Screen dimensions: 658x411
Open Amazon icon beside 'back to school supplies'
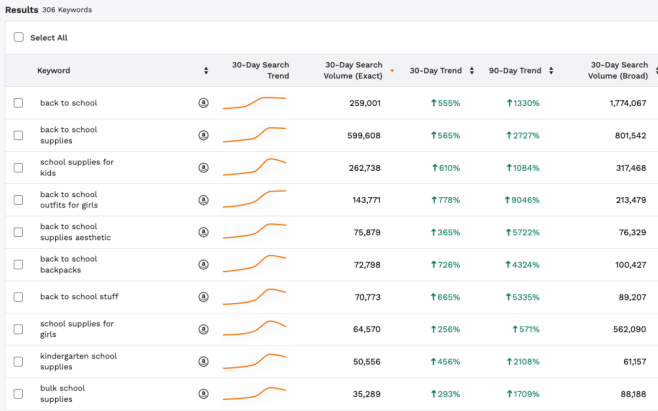click(x=204, y=135)
